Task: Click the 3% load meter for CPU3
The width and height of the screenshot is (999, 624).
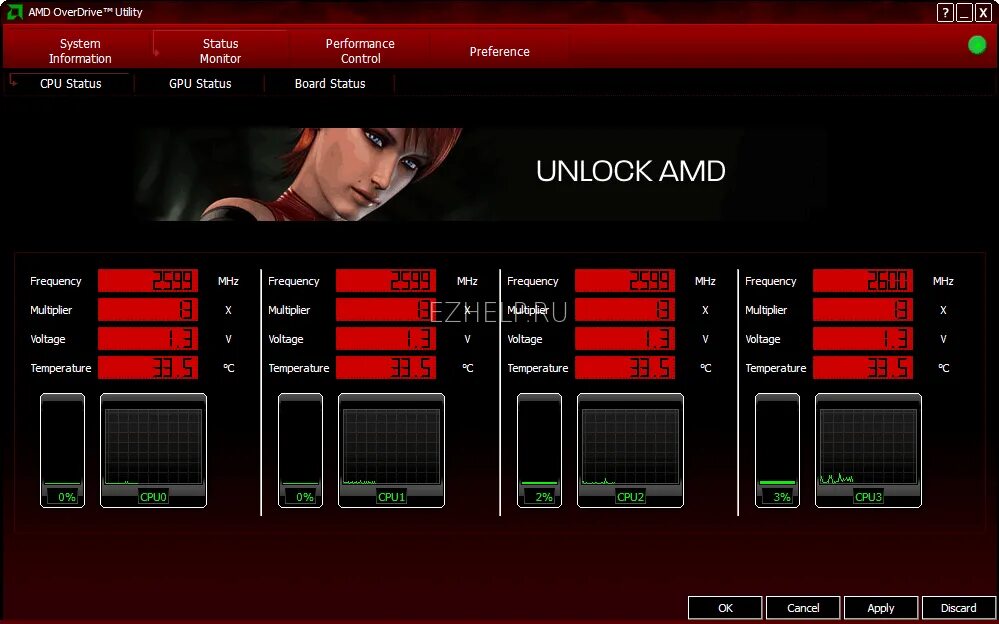Action: pos(777,451)
